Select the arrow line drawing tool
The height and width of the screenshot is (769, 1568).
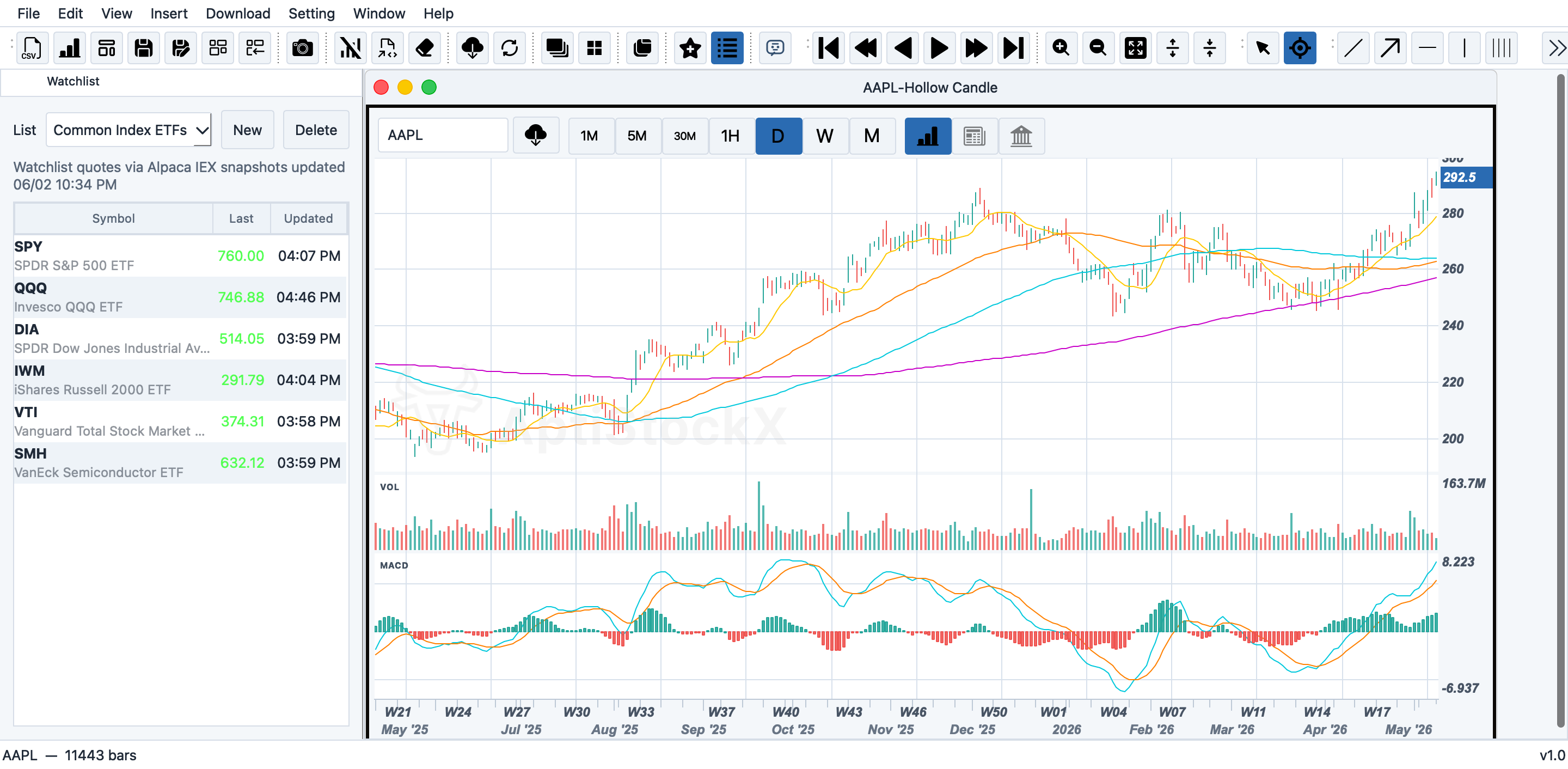(1391, 47)
